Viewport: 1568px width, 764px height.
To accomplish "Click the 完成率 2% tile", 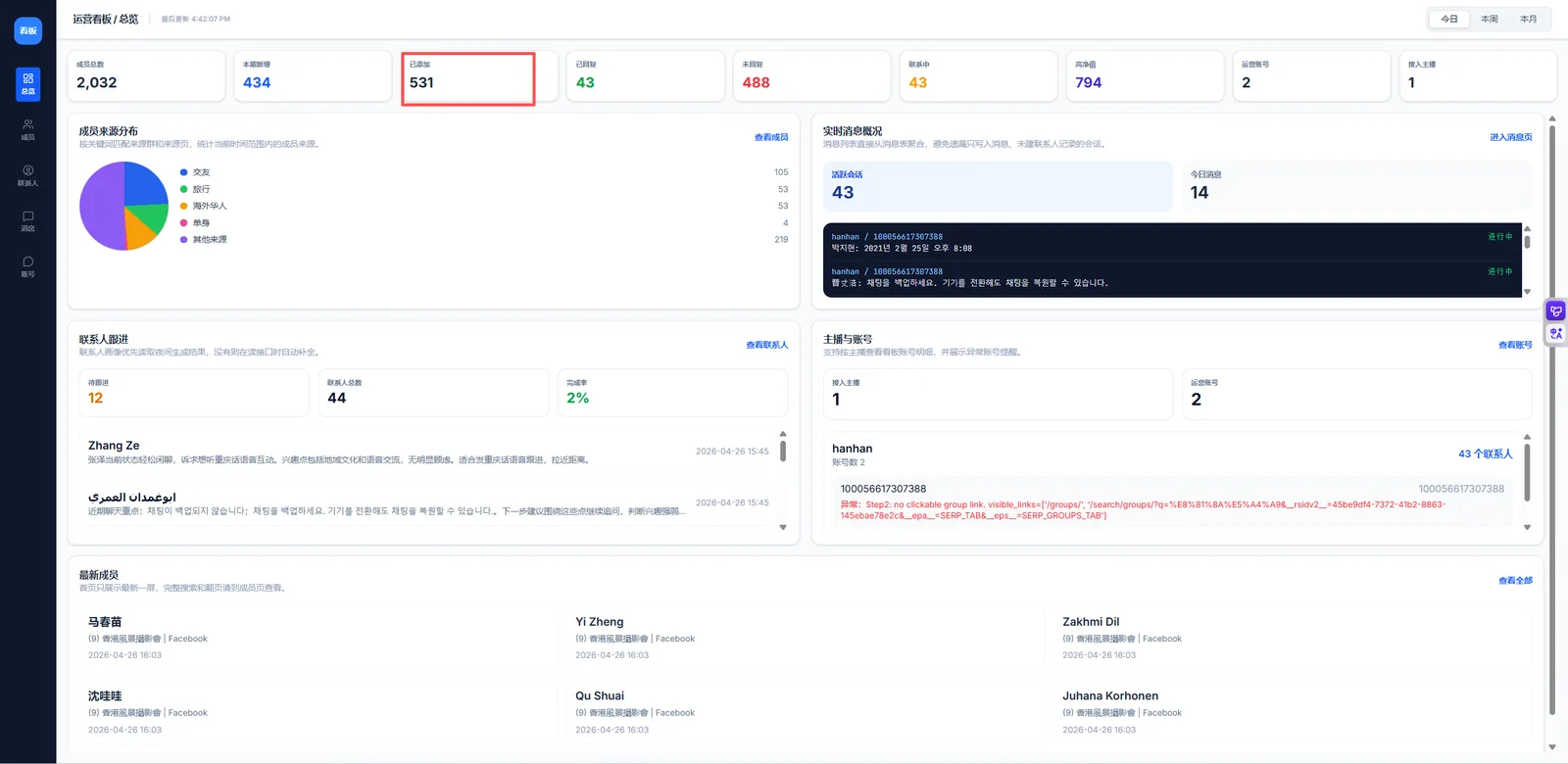I will click(672, 393).
